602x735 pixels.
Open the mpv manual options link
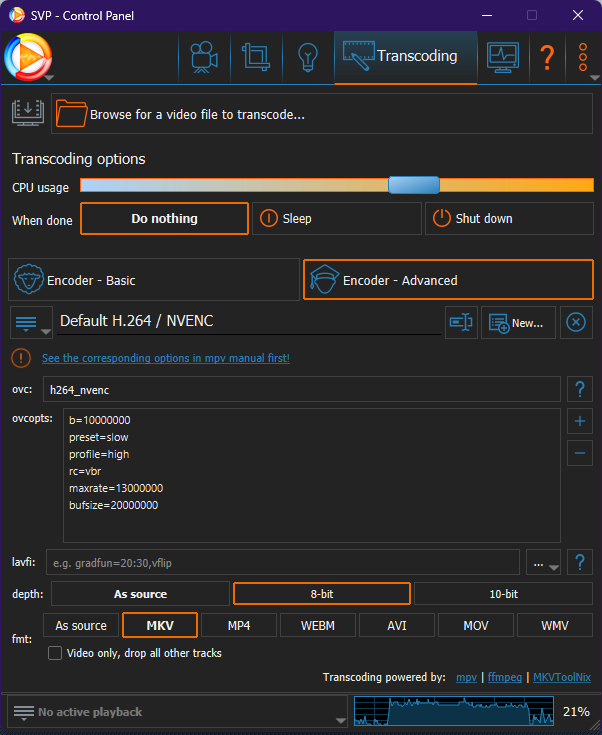tap(165, 357)
